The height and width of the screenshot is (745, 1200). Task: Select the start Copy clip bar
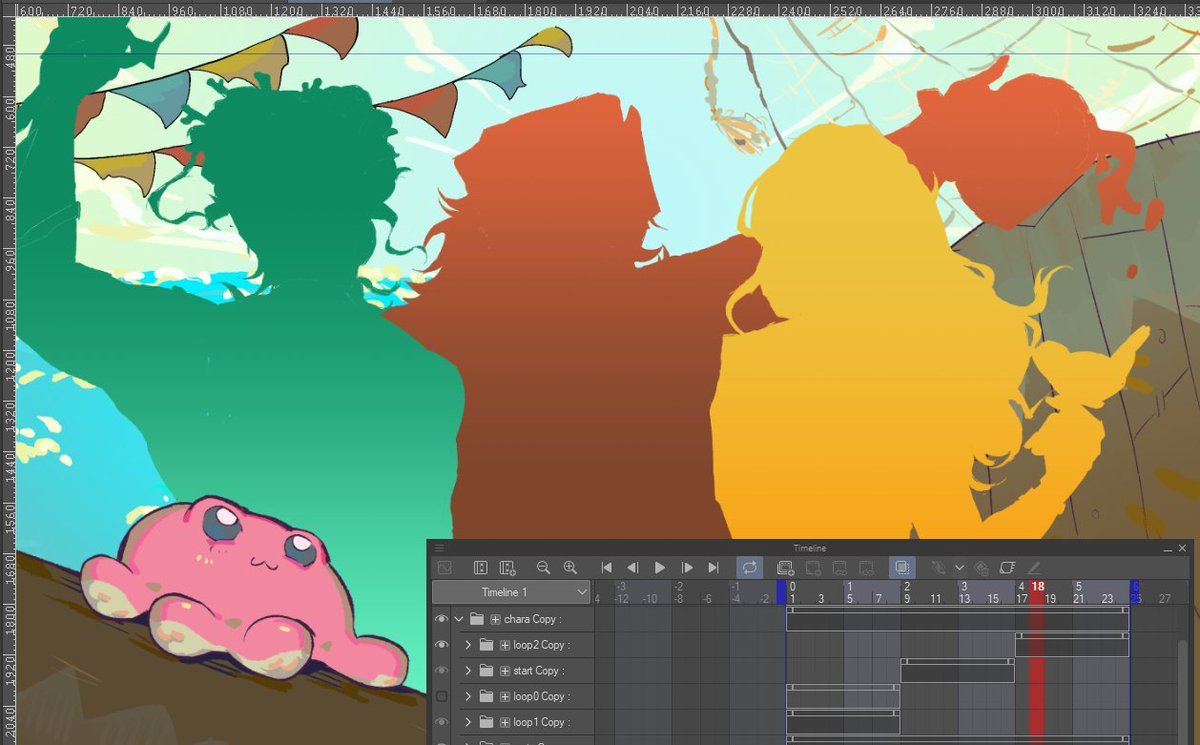[958, 670]
